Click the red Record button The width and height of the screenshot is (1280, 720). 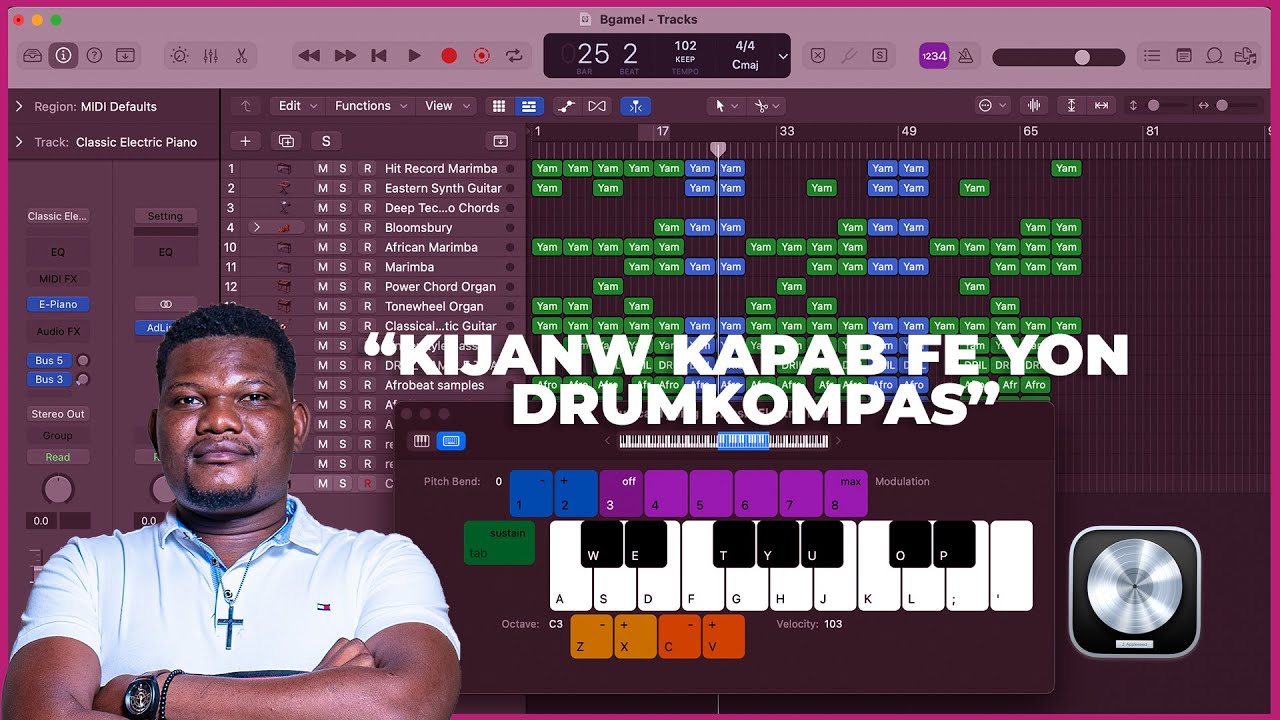449,56
